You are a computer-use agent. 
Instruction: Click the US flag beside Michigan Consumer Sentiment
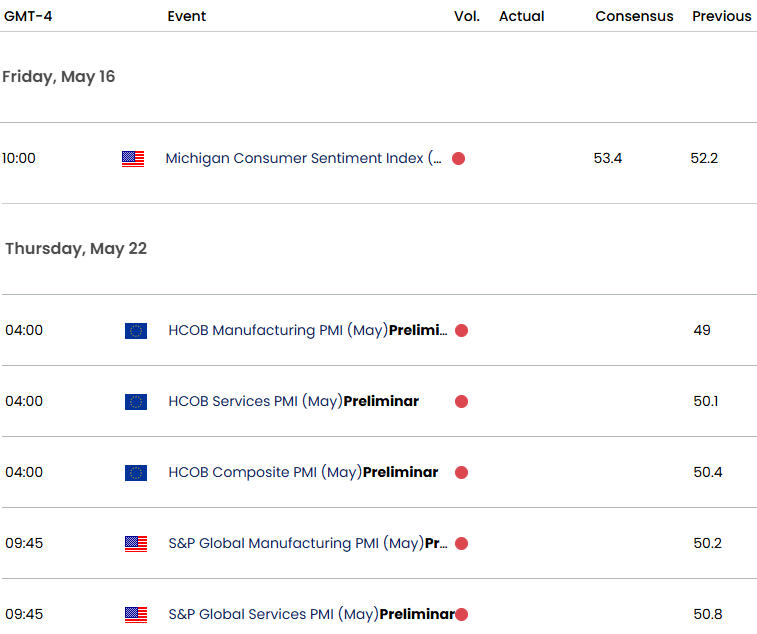[x=133, y=158]
